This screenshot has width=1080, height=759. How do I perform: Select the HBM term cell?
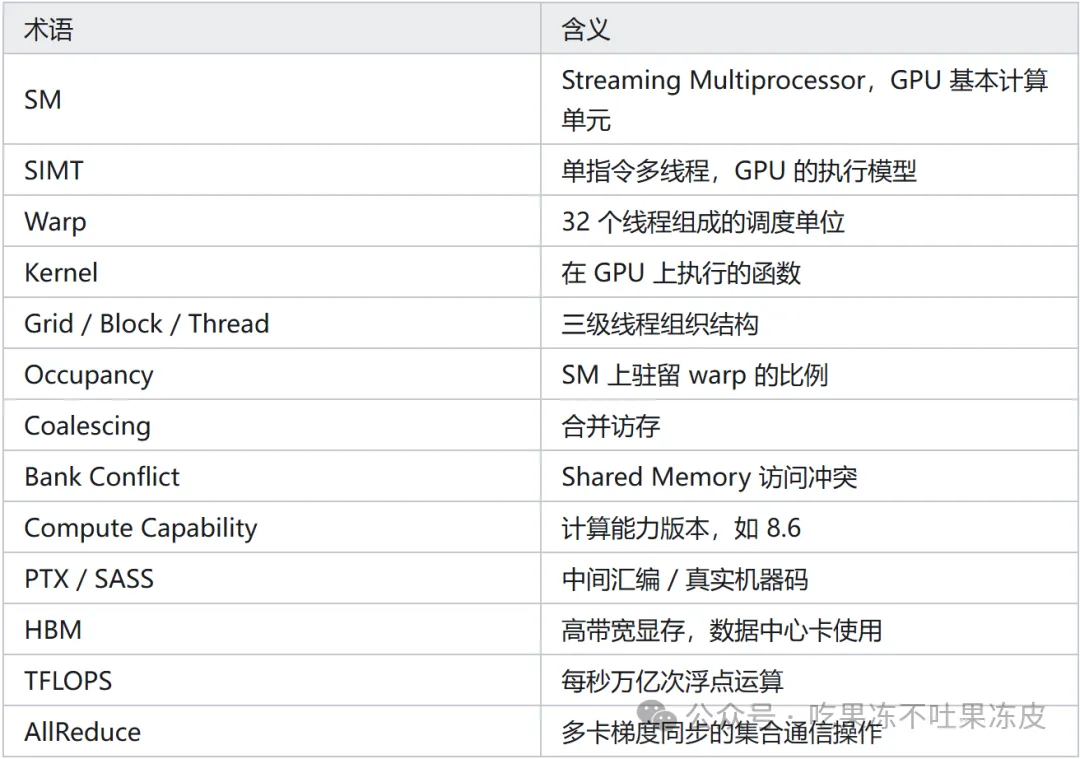[x=272, y=630]
